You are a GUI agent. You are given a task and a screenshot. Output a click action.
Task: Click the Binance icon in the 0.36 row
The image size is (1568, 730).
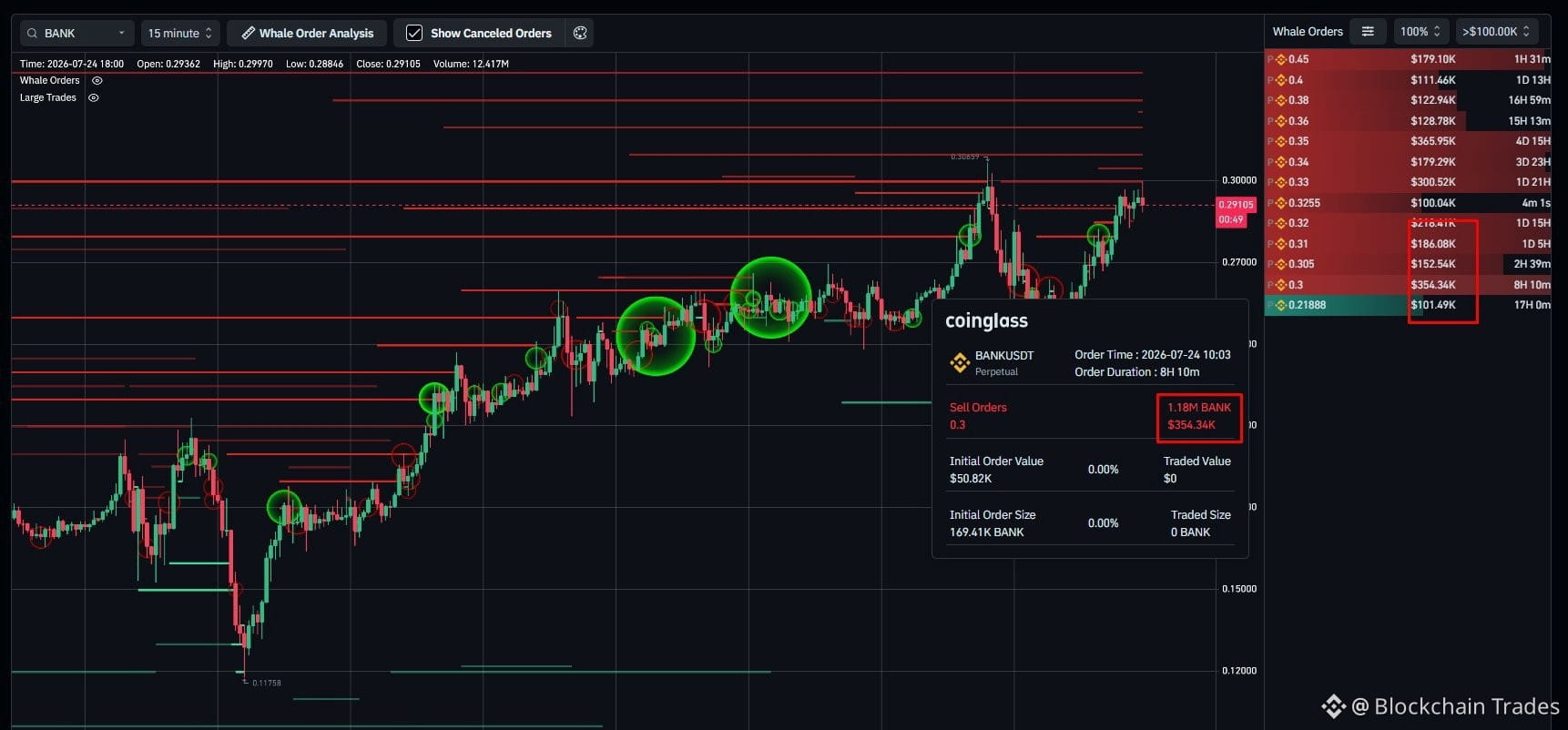1281,121
